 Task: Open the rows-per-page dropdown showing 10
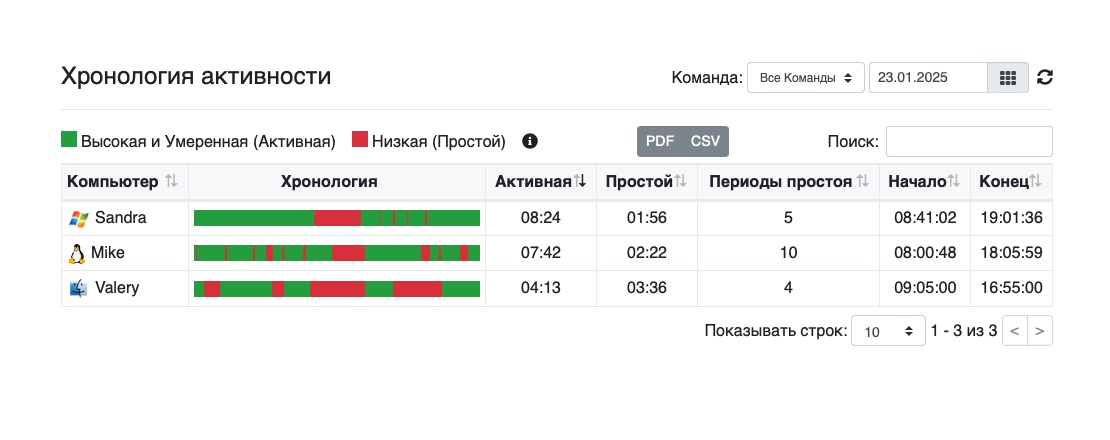point(888,330)
